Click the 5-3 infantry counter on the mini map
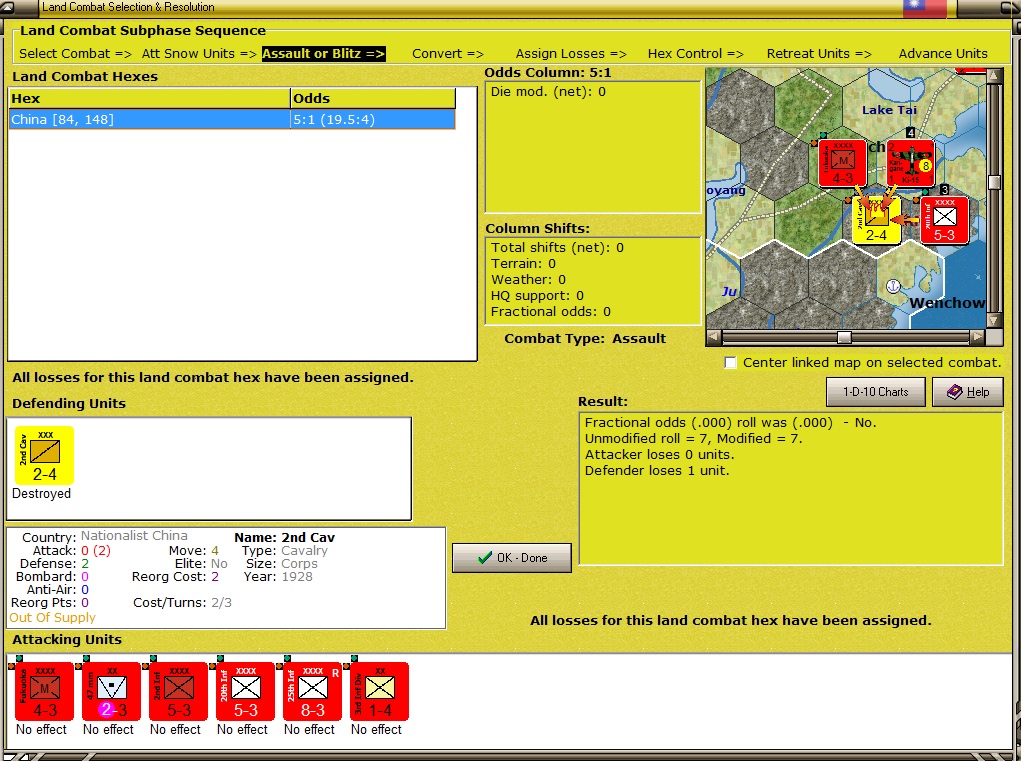 pyautogui.click(x=944, y=221)
